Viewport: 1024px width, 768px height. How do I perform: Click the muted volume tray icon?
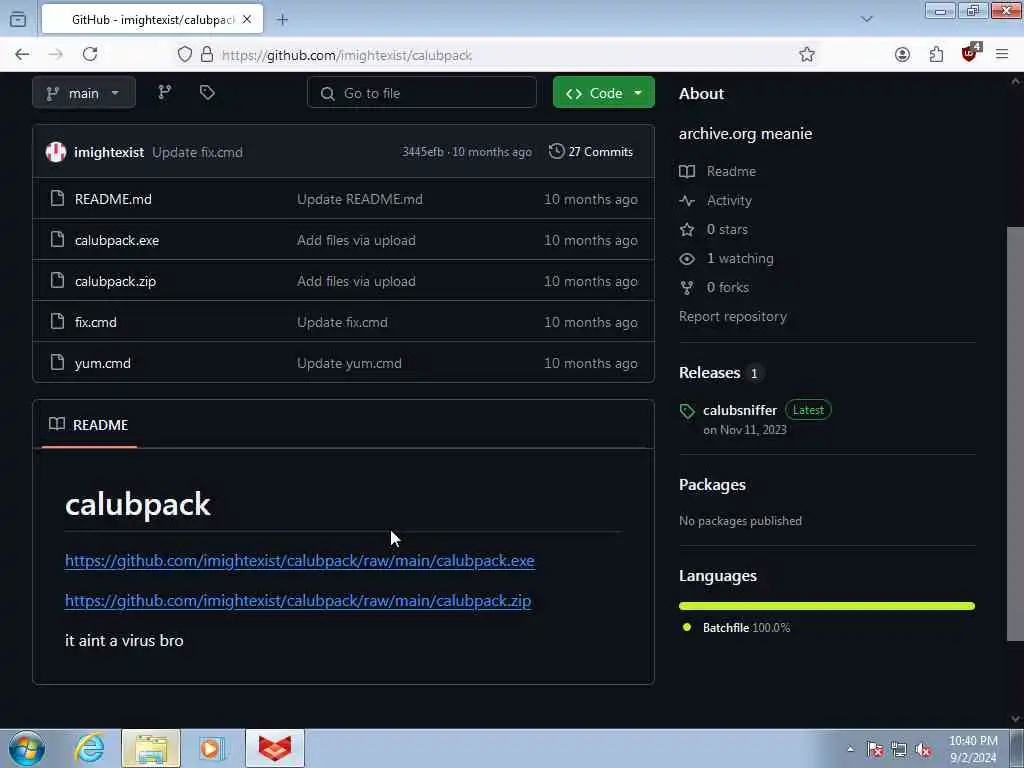(x=923, y=750)
